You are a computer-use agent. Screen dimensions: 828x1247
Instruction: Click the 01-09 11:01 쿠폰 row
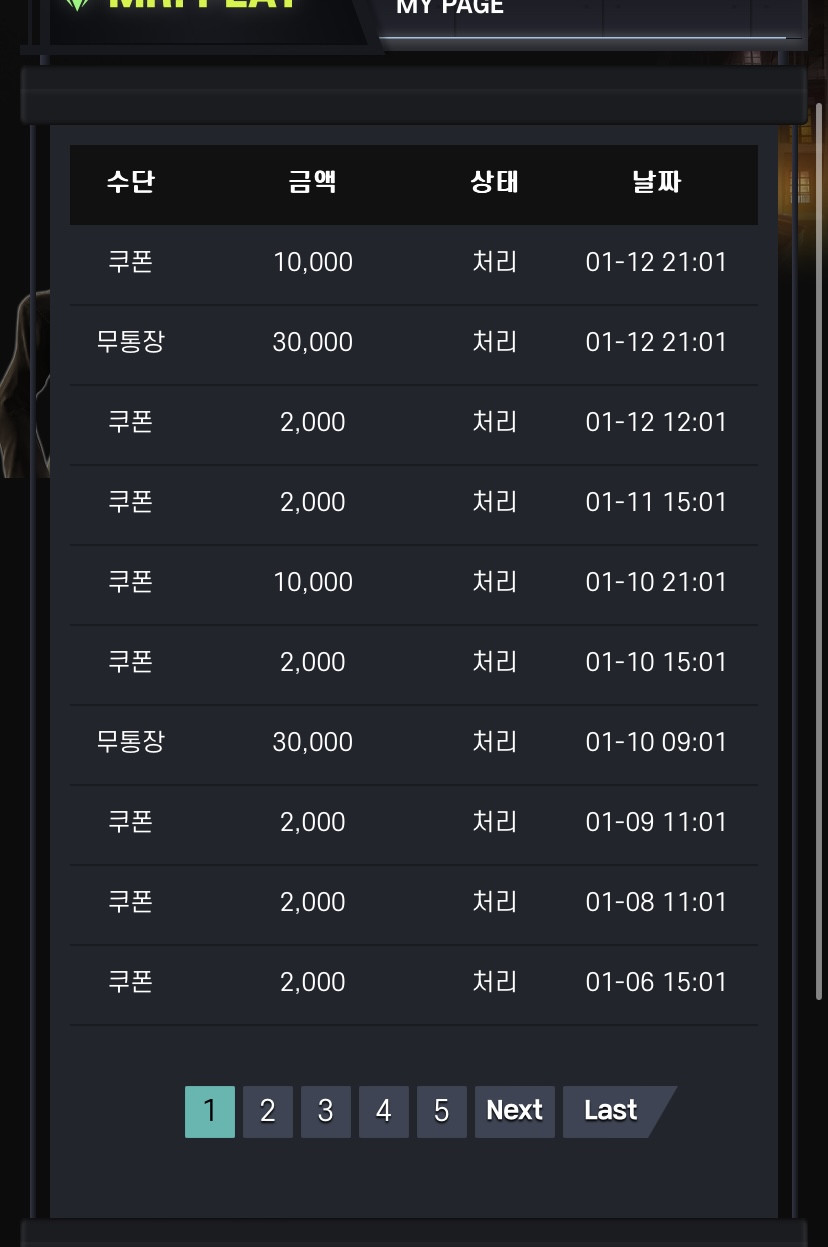pos(414,824)
